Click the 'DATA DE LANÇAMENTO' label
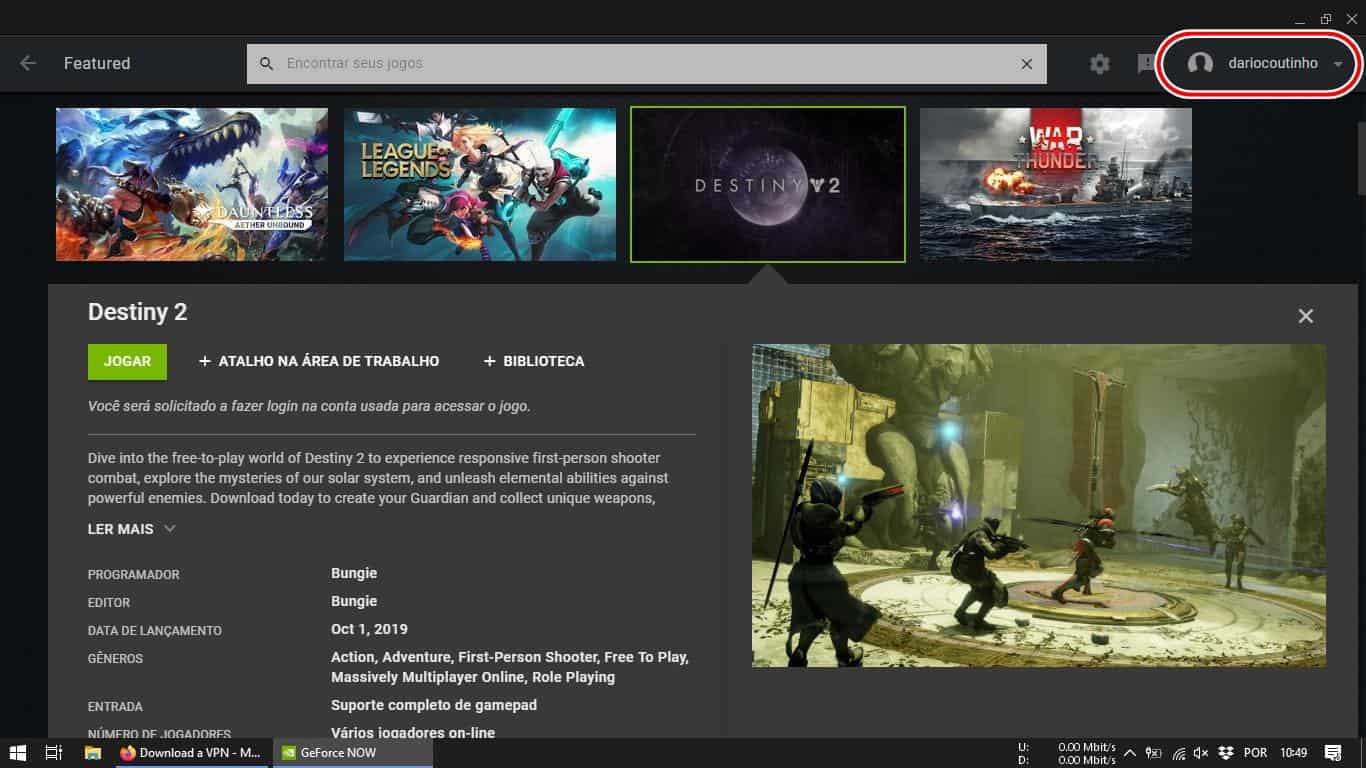This screenshot has height=768, width=1366. (x=155, y=631)
